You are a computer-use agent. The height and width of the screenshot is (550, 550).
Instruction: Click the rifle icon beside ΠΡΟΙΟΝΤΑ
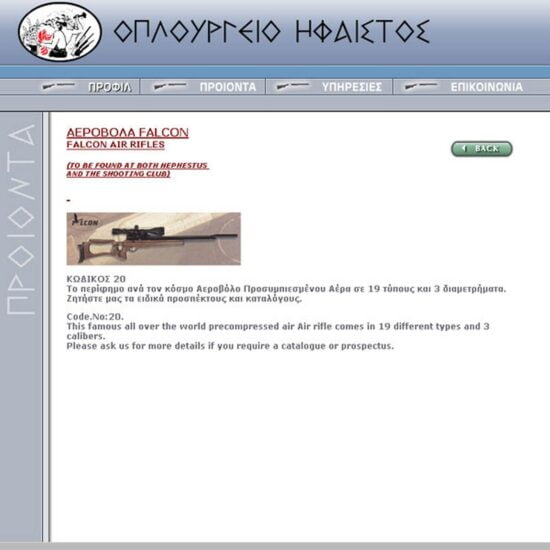click(x=170, y=86)
